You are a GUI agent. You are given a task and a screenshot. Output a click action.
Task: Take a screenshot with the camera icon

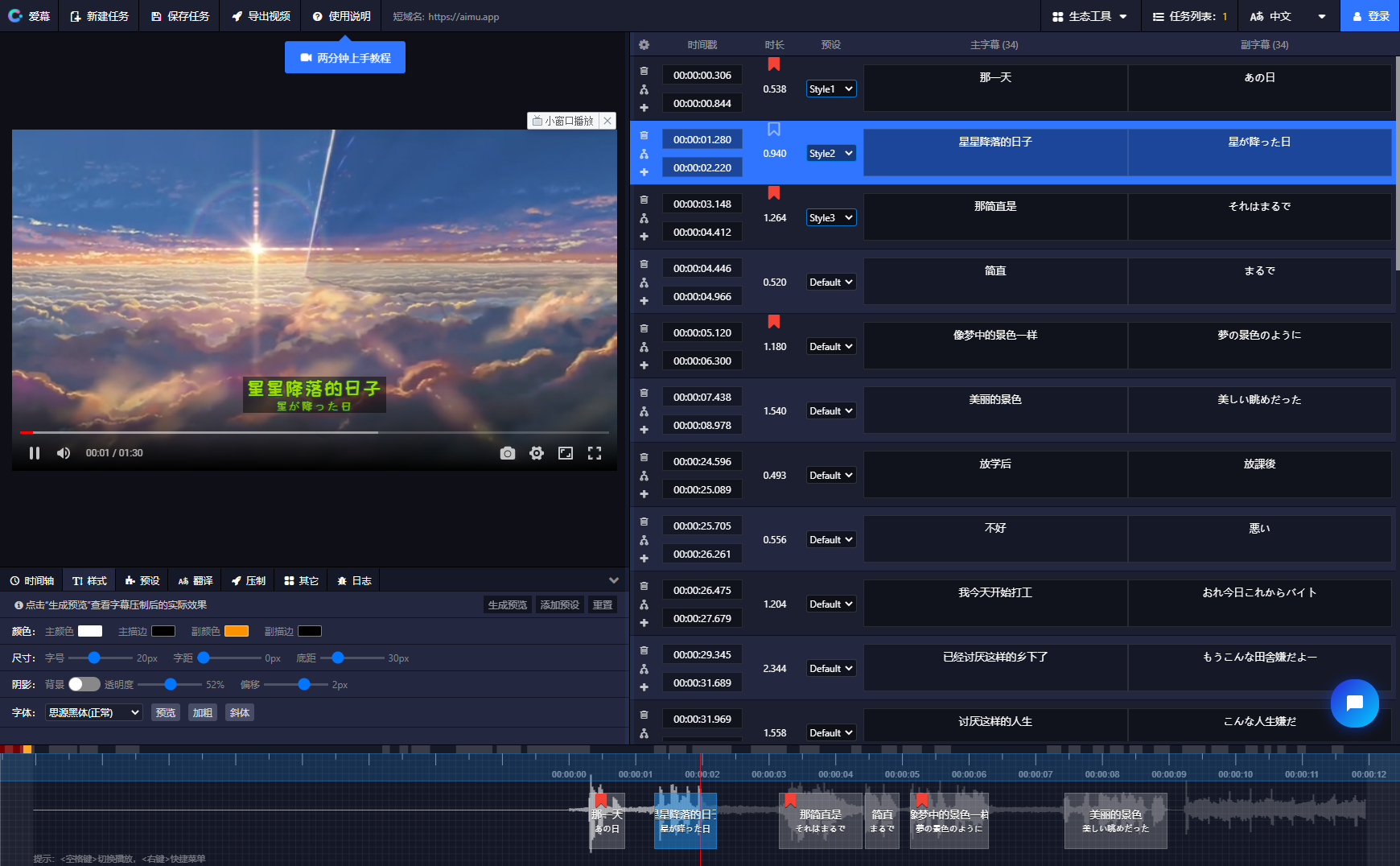tap(507, 453)
